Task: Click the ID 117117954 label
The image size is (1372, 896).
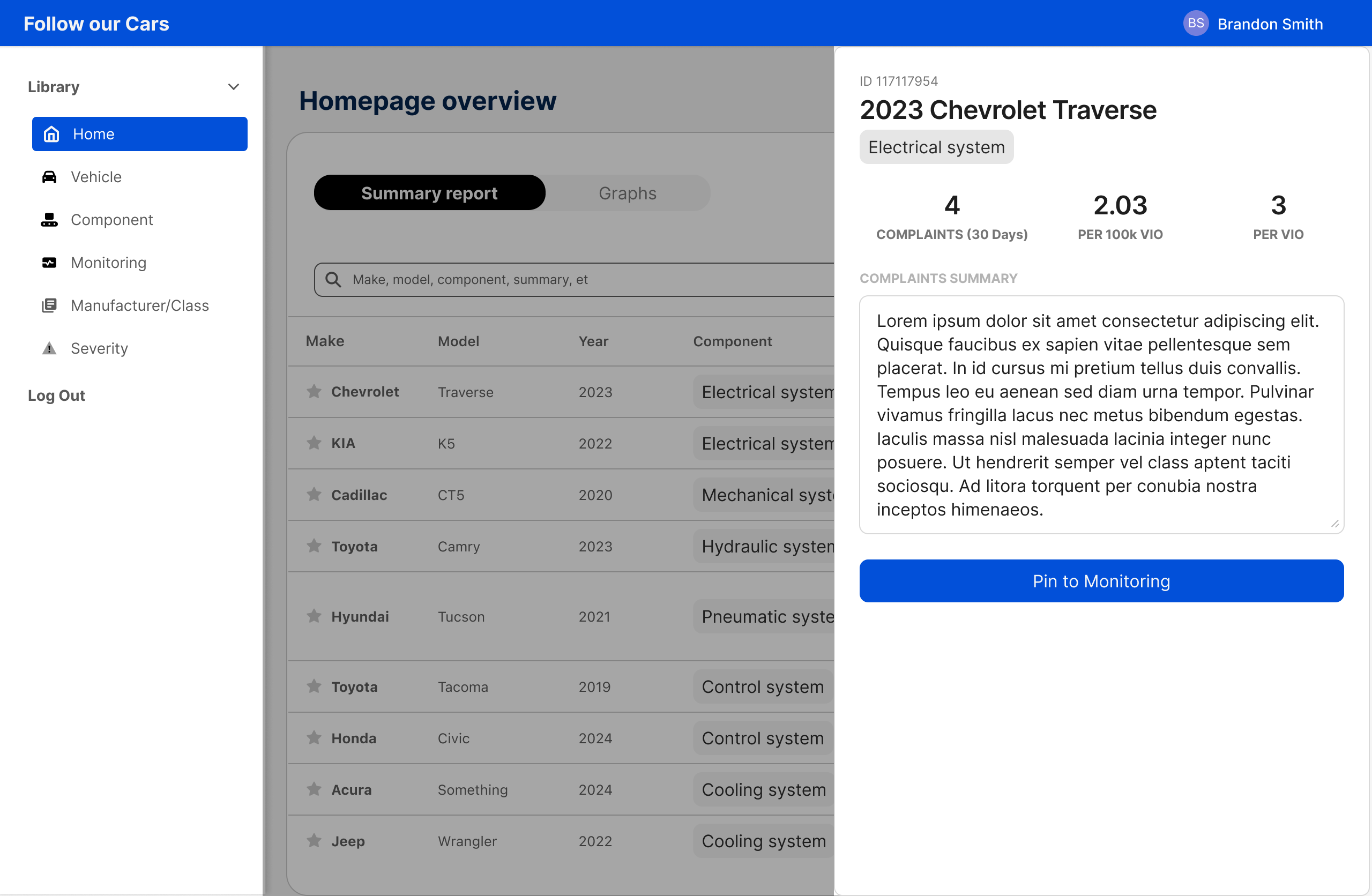Action: pos(898,81)
